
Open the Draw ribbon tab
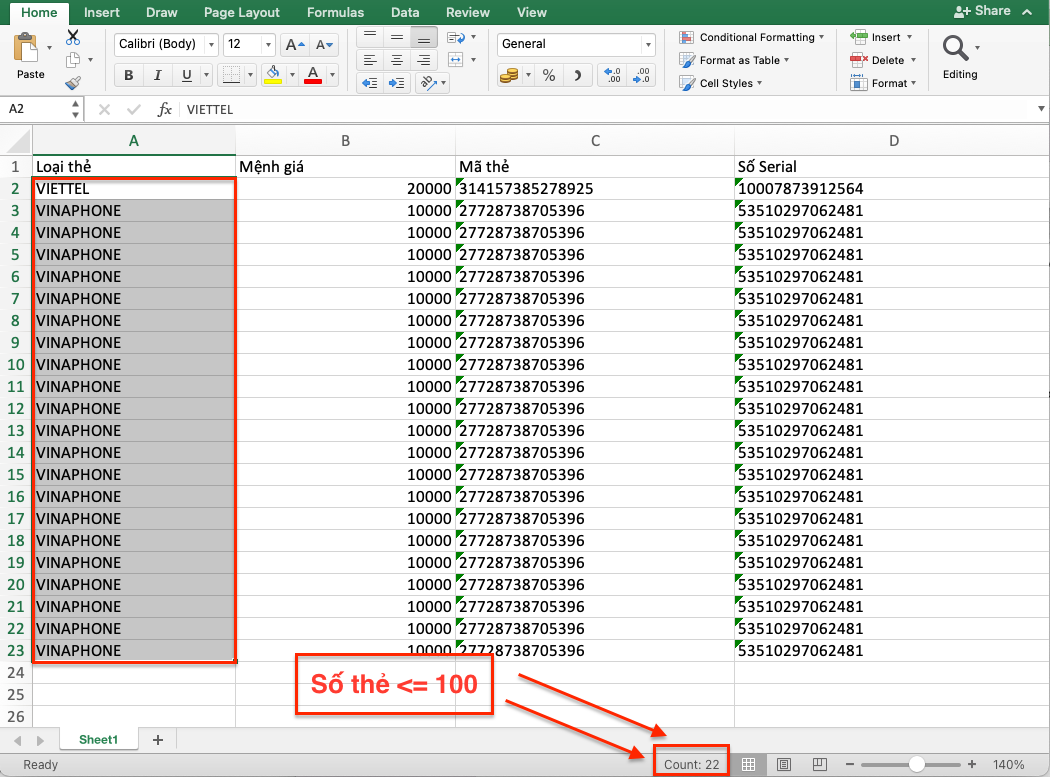162,13
